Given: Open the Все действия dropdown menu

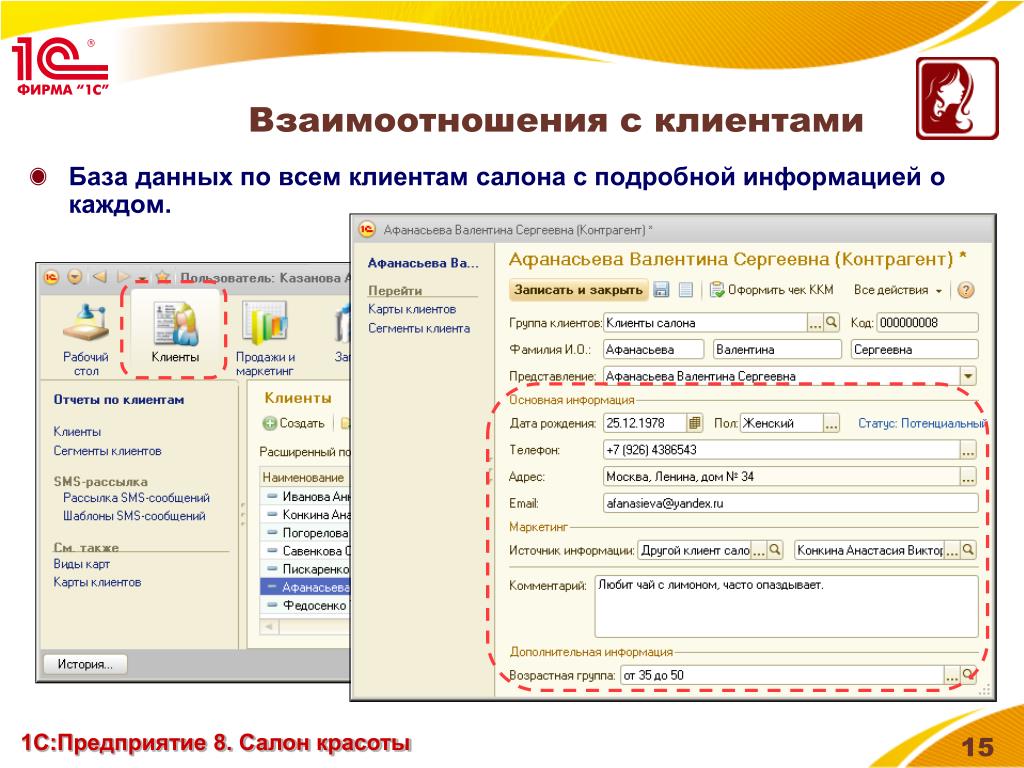Looking at the screenshot, I should (x=898, y=290).
